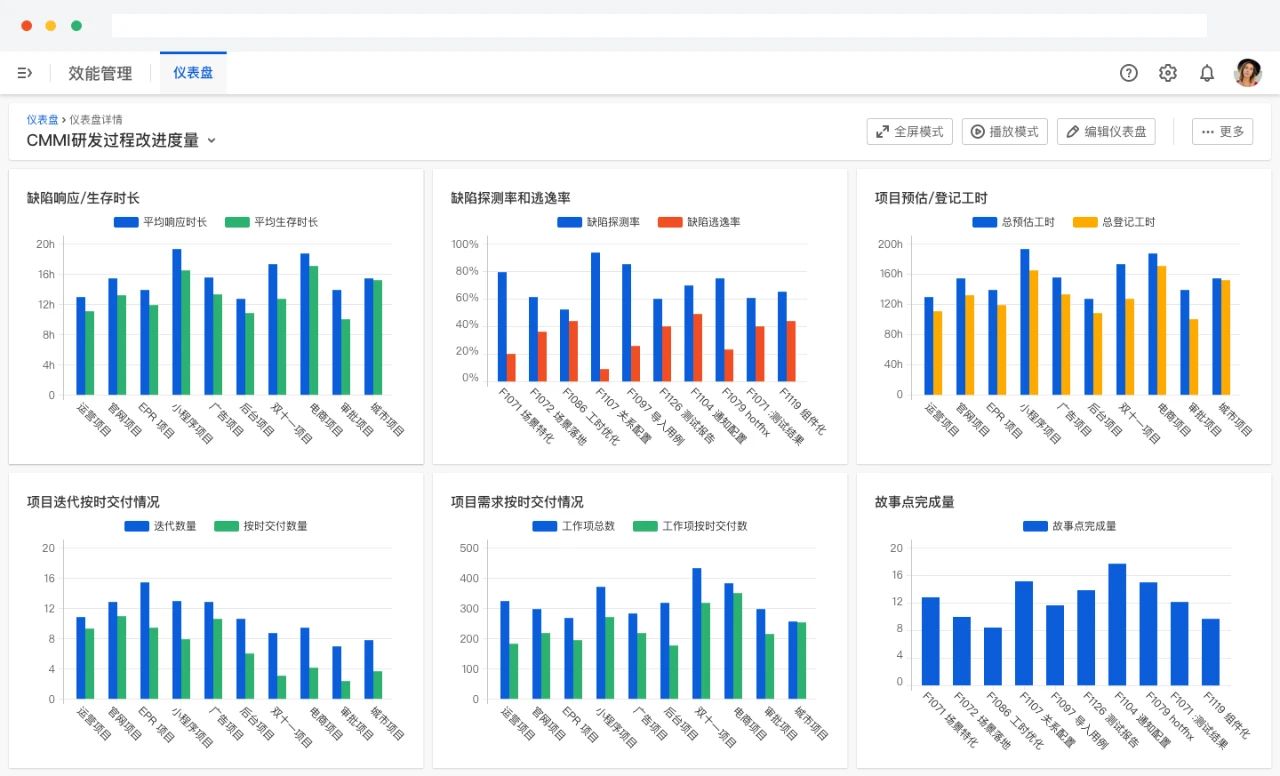This screenshot has height=776, width=1280.
Task: Click the user profile avatar
Action: [1247, 72]
